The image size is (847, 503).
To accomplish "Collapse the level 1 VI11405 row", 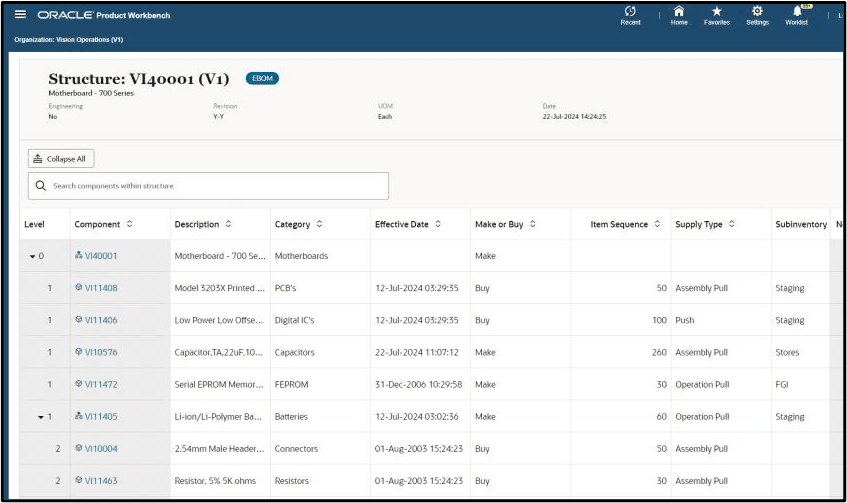I will [x=41, y=417].
